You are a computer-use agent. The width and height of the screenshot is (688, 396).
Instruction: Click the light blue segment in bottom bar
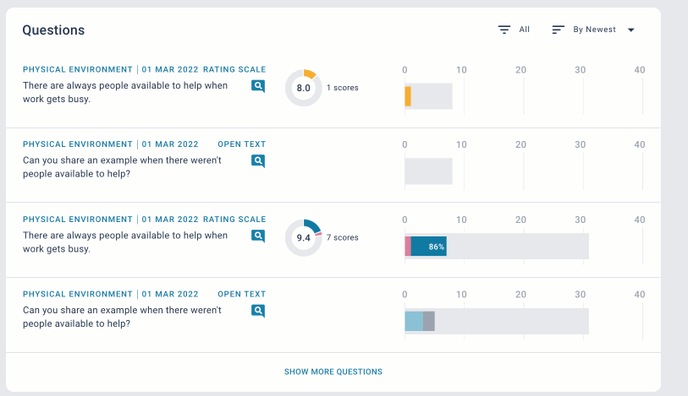tap(414, 321)
